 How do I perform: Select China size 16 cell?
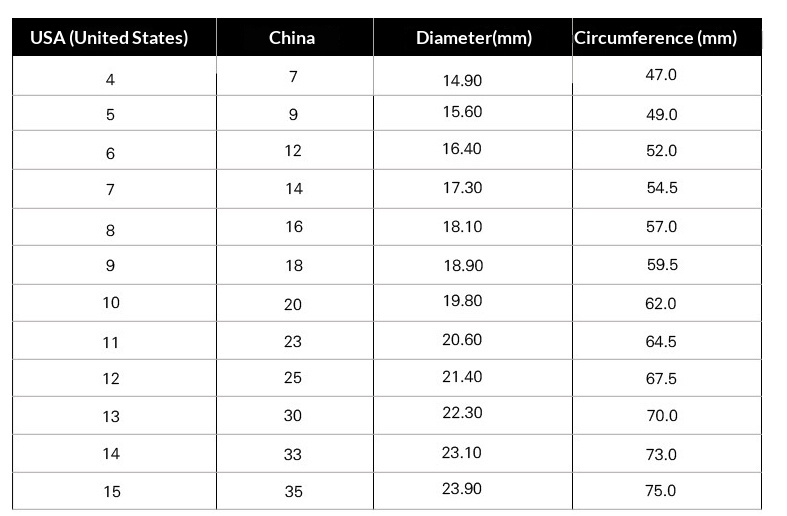point(293,227)
